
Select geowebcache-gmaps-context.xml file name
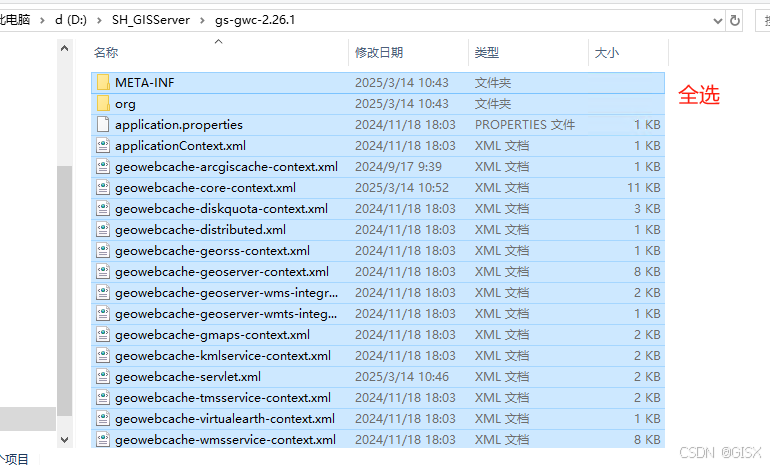(x=212, y=335)
